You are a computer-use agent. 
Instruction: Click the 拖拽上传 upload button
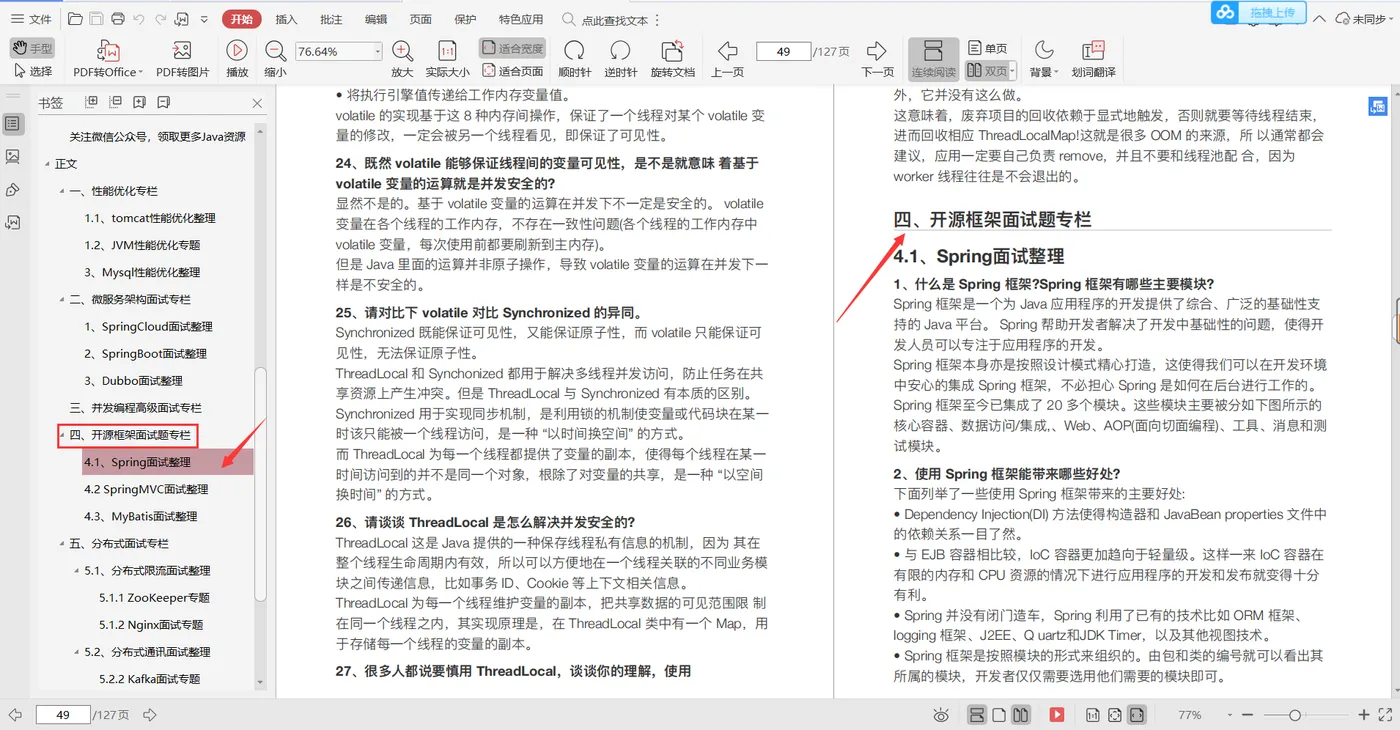(x=1258, y=13)
